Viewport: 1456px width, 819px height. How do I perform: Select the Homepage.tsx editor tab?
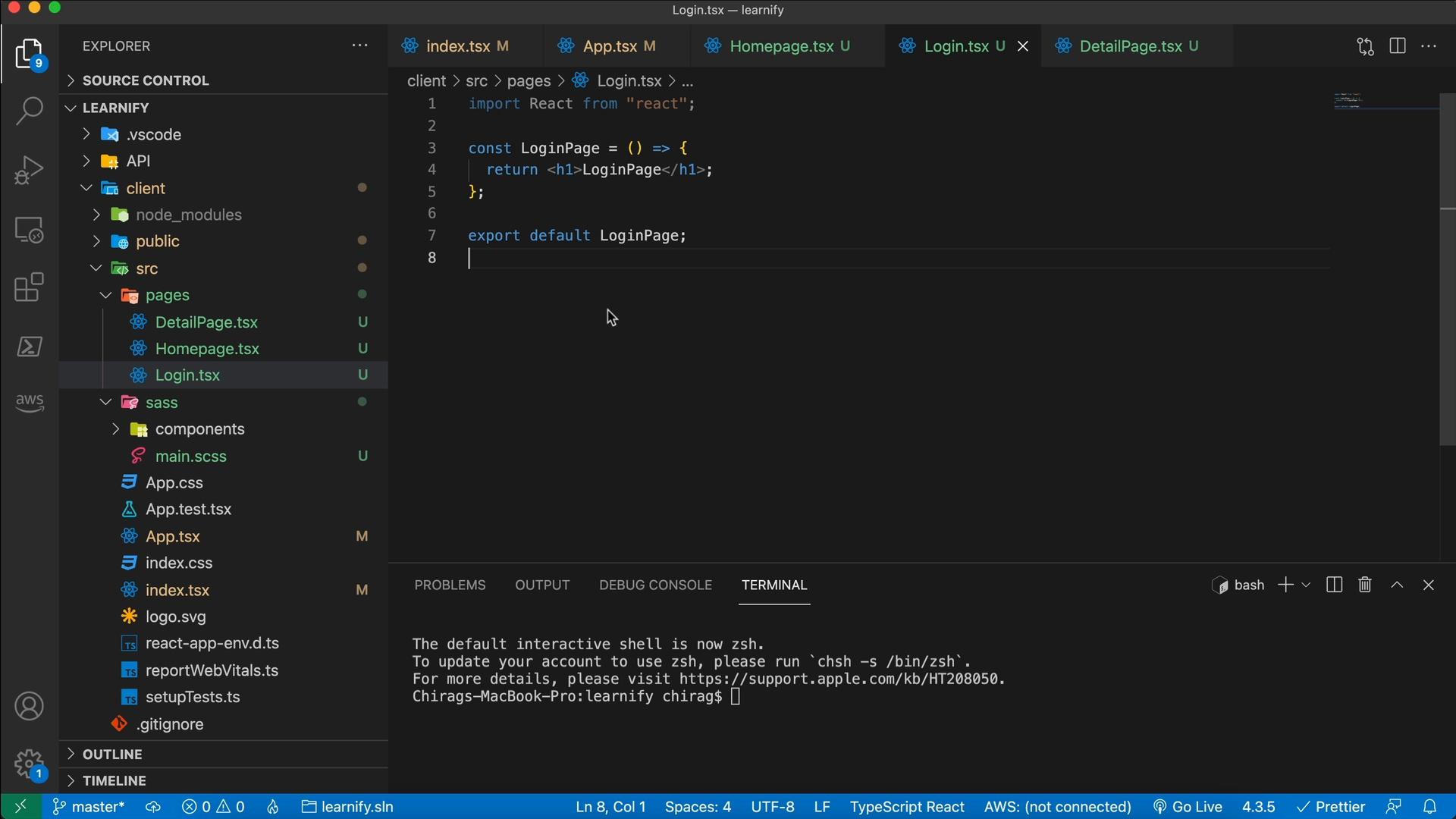785,46
